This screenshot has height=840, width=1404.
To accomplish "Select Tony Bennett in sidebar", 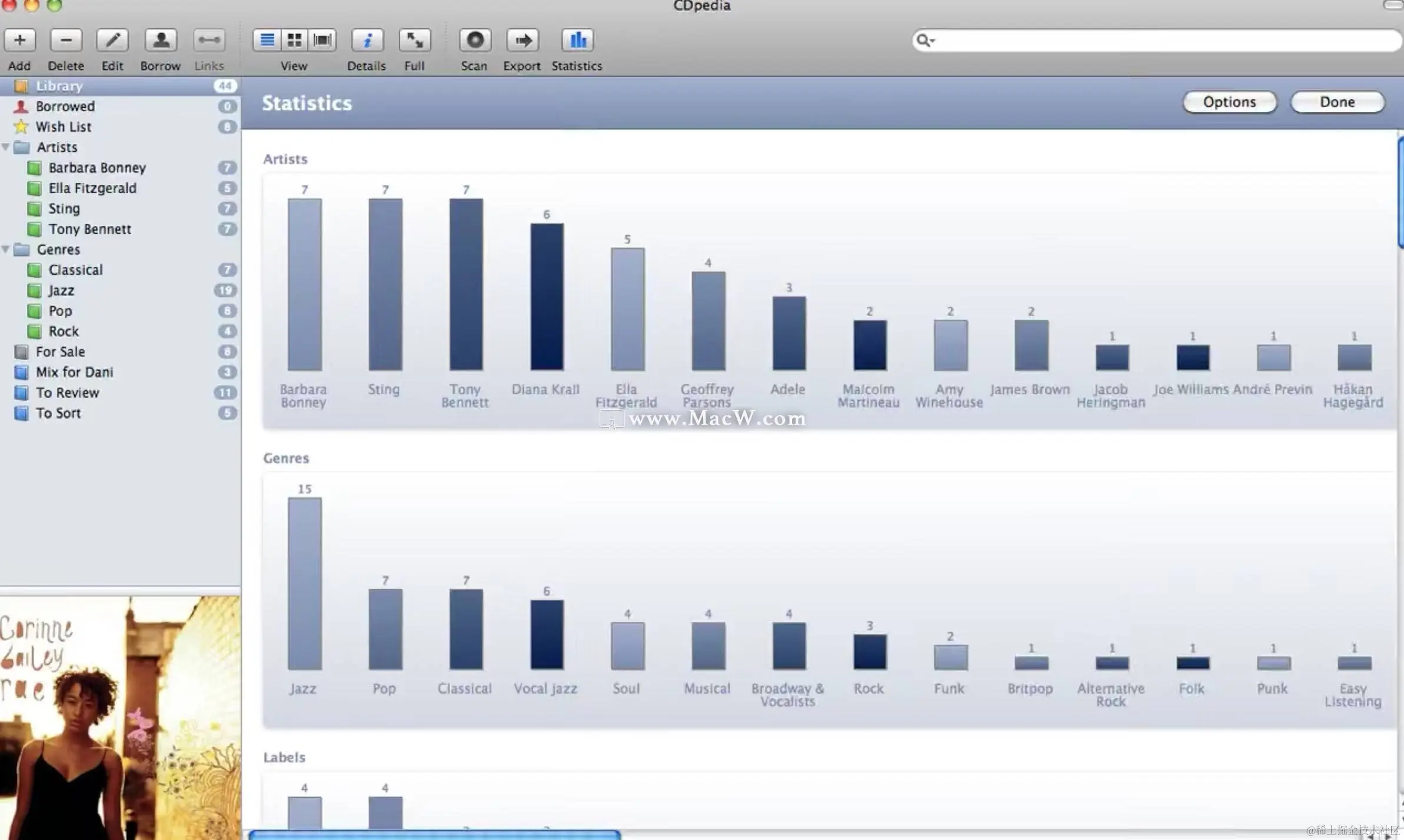I will coord(120,229).
